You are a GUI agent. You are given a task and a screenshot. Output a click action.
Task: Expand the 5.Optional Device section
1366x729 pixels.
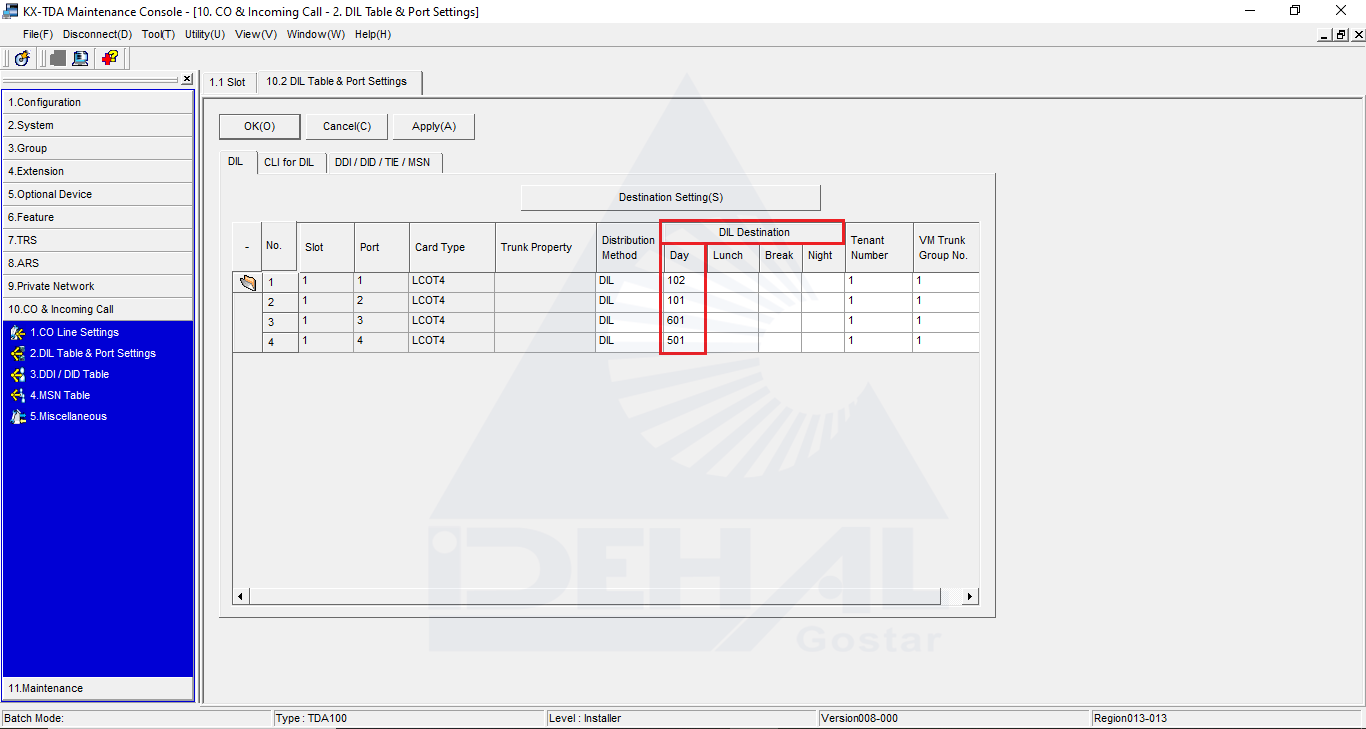click(x=98, y=194)
